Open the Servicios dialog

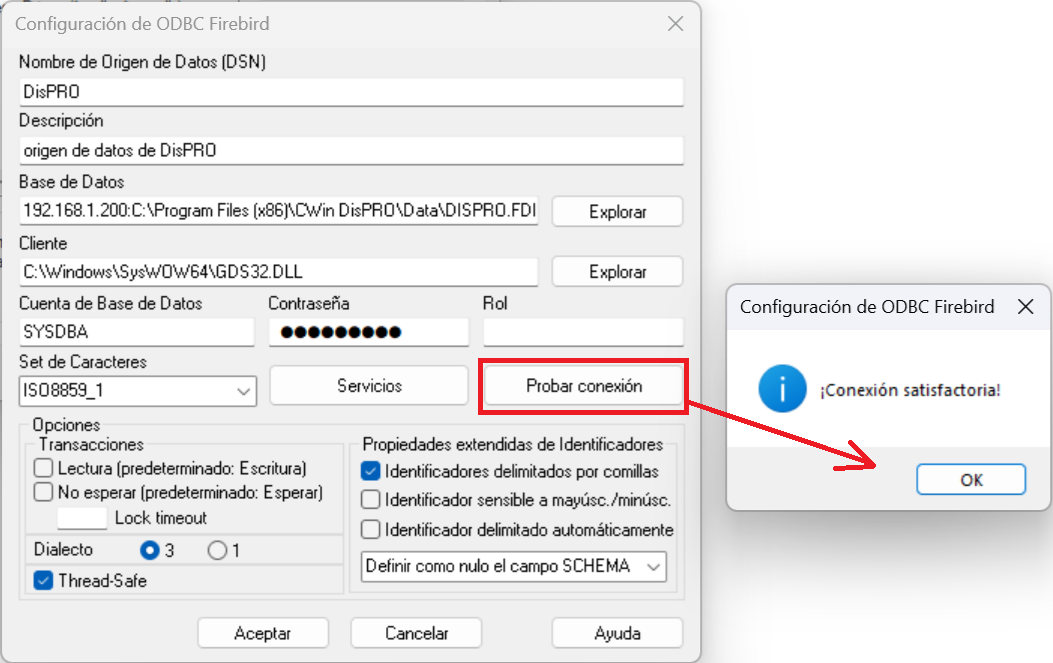[368, 385]
